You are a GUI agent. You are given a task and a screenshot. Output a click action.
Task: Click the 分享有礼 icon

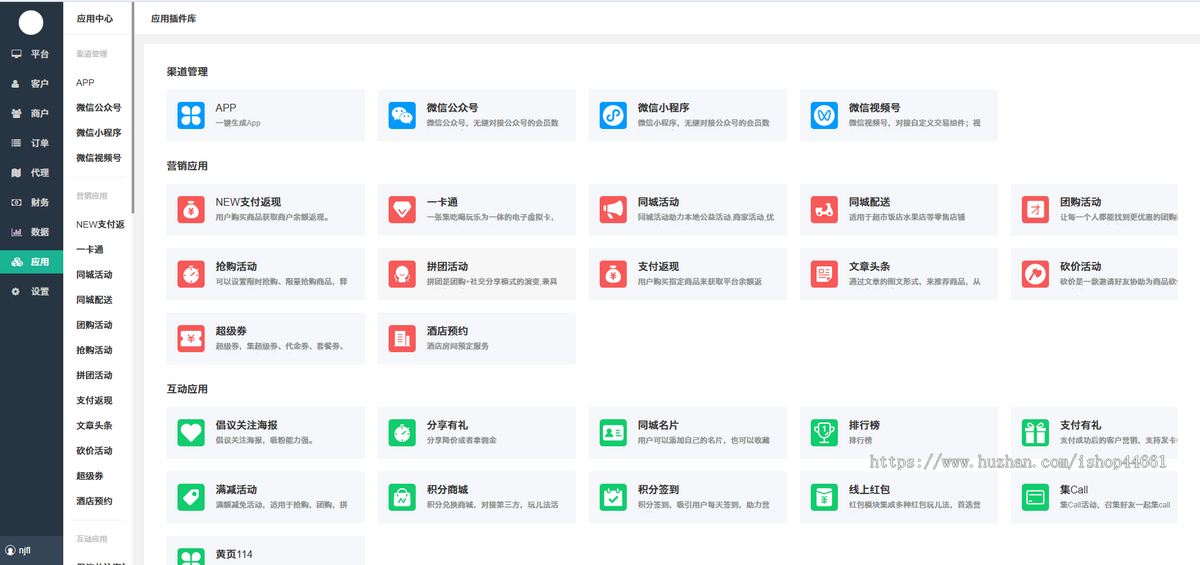coord(402,432)
